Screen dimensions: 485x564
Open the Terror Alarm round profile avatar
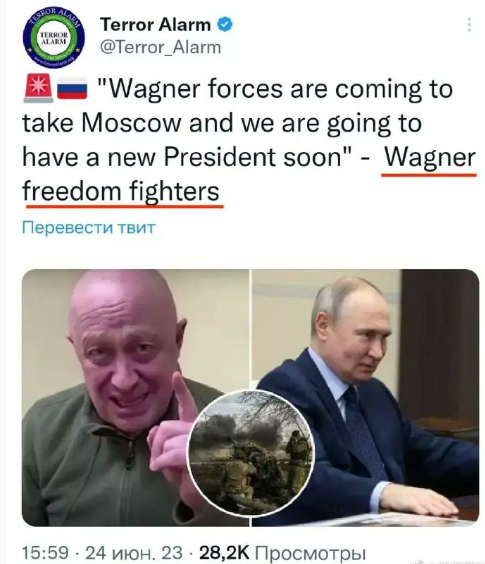54,38
